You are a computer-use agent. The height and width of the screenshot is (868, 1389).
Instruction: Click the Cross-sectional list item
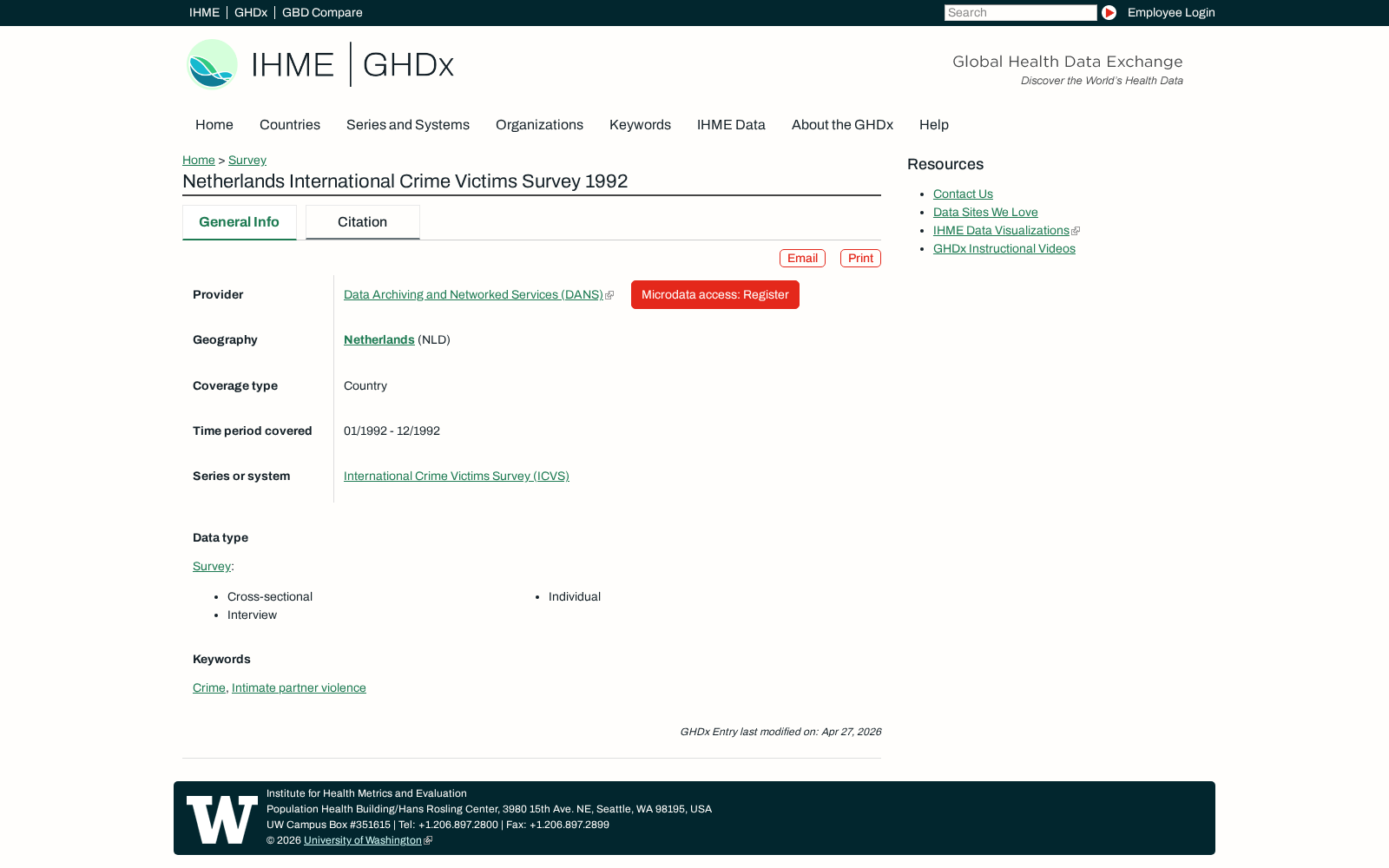pos(270,596)
